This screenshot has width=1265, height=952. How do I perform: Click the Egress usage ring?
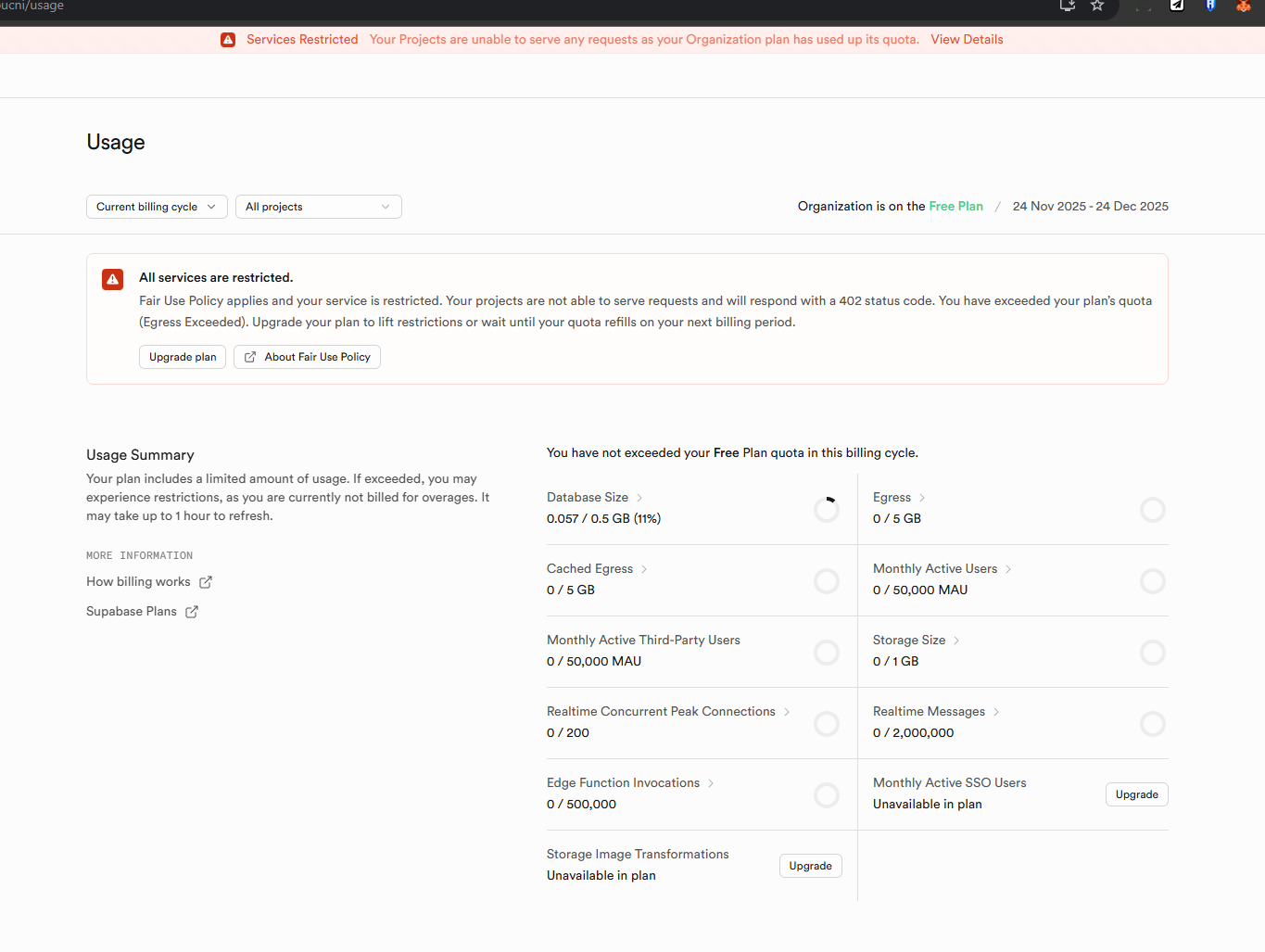tap(1153, 509)
